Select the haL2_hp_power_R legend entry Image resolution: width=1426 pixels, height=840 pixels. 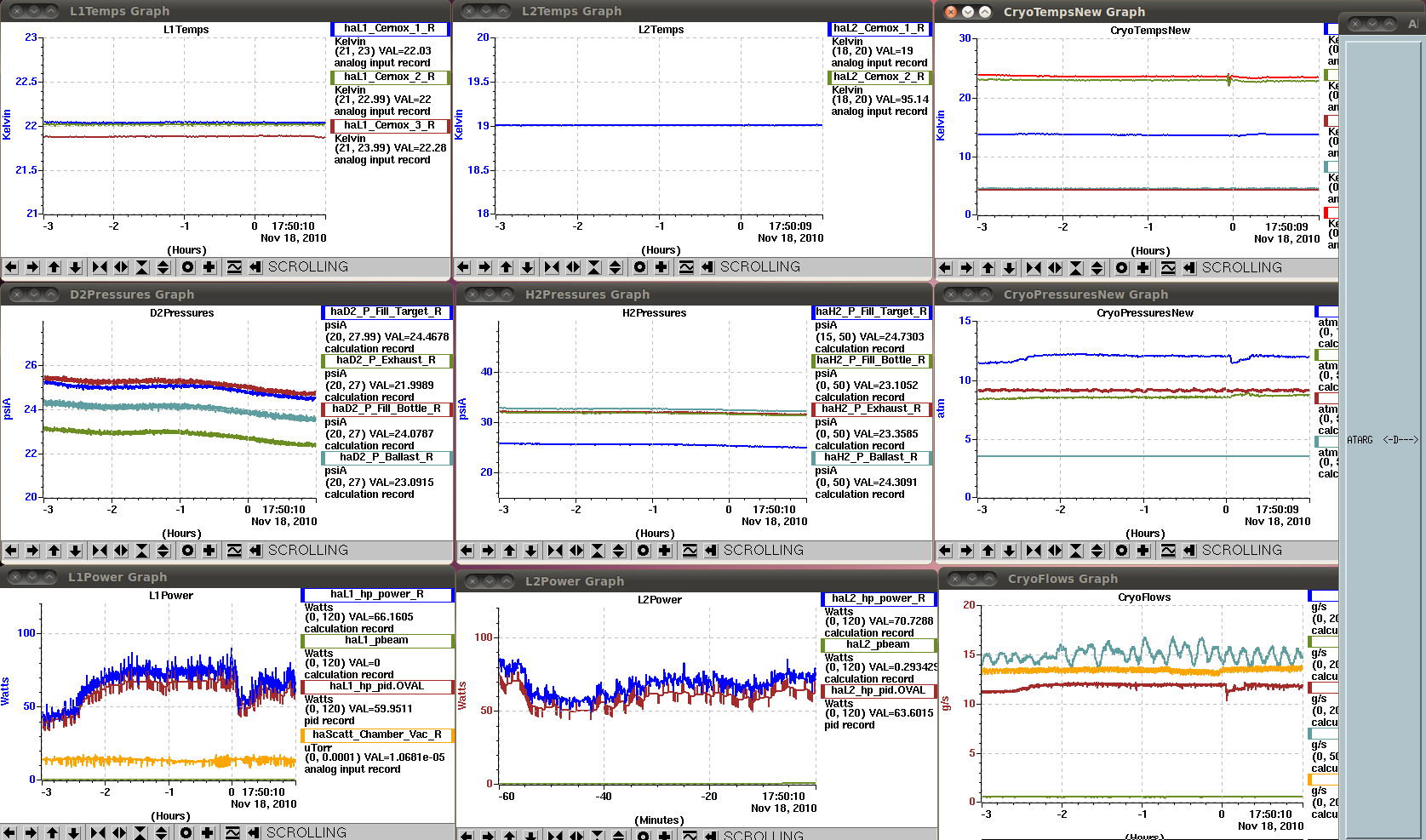[x=879, y=598]
